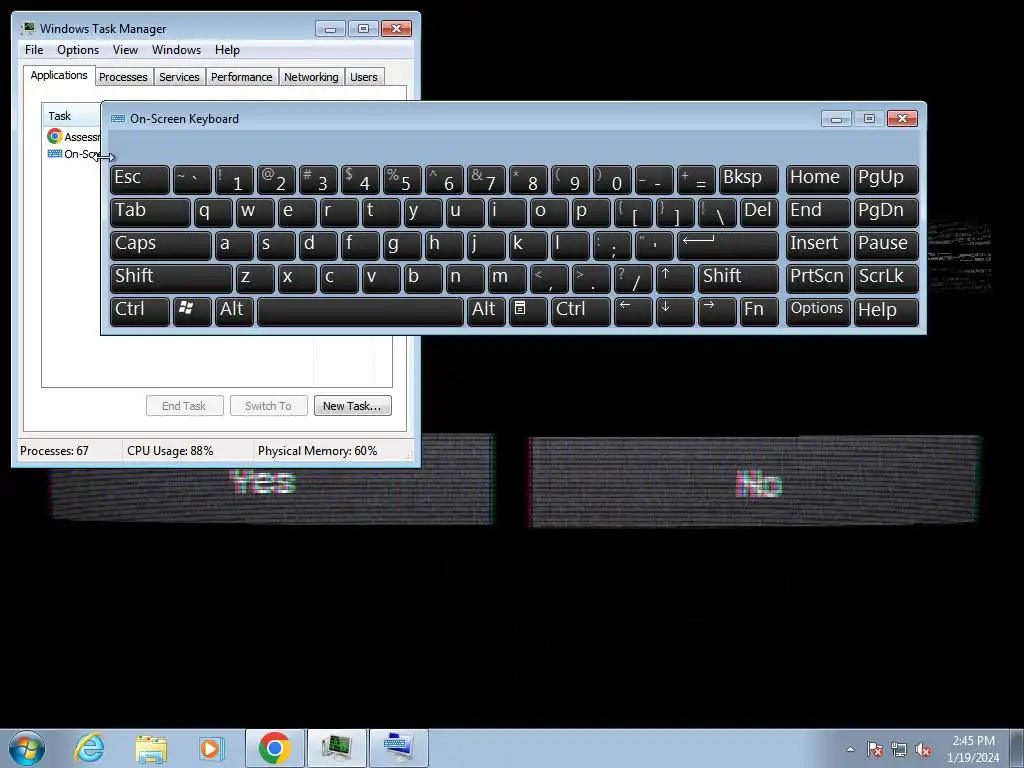Toggle the right Shift key

pos(738,278)
